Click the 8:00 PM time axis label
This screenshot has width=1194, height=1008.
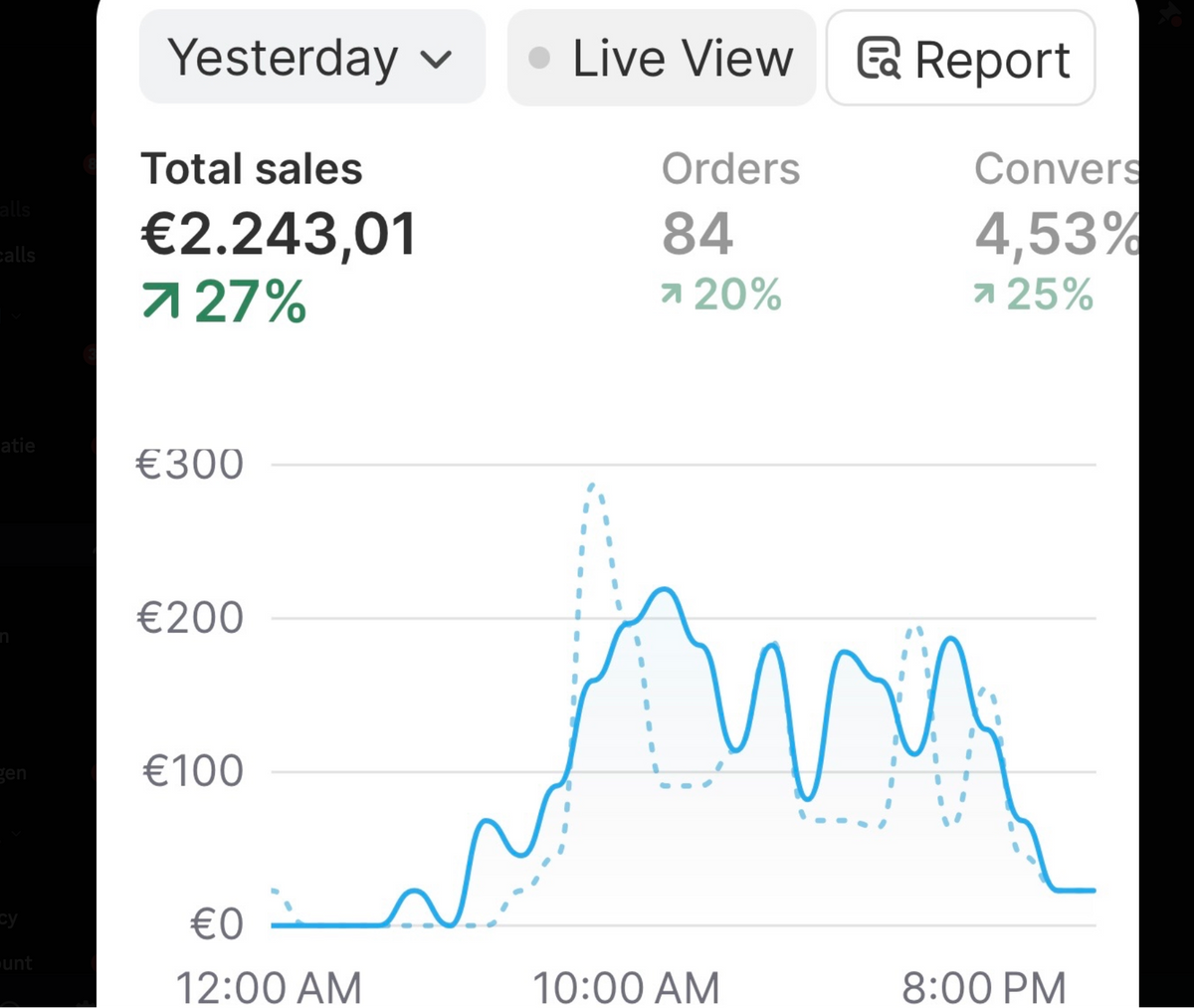[x=983, y=988]
